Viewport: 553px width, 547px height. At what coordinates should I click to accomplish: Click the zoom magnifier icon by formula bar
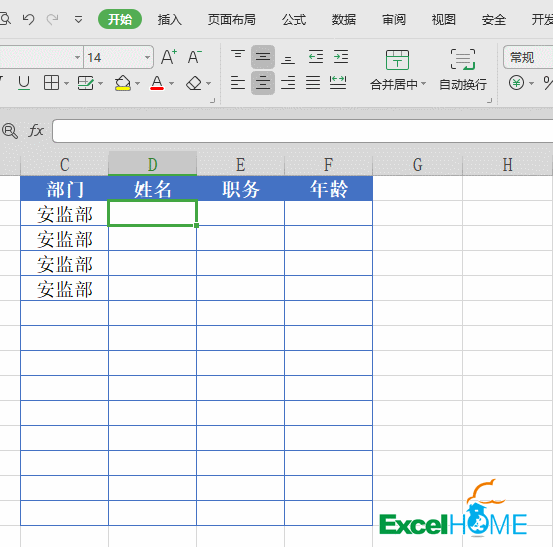pyautogui.click(x=10, y=131)
